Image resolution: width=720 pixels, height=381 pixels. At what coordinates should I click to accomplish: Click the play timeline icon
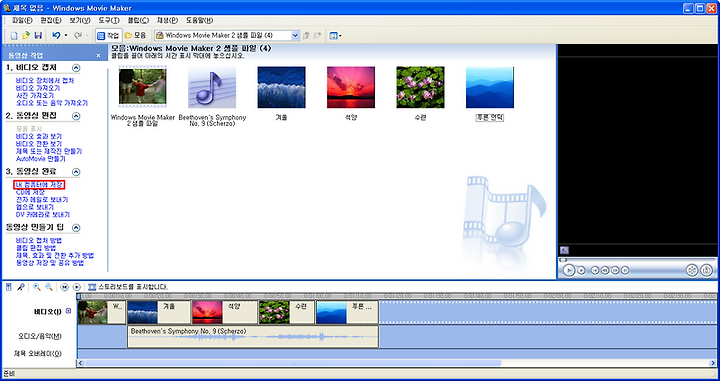[77, 287]
